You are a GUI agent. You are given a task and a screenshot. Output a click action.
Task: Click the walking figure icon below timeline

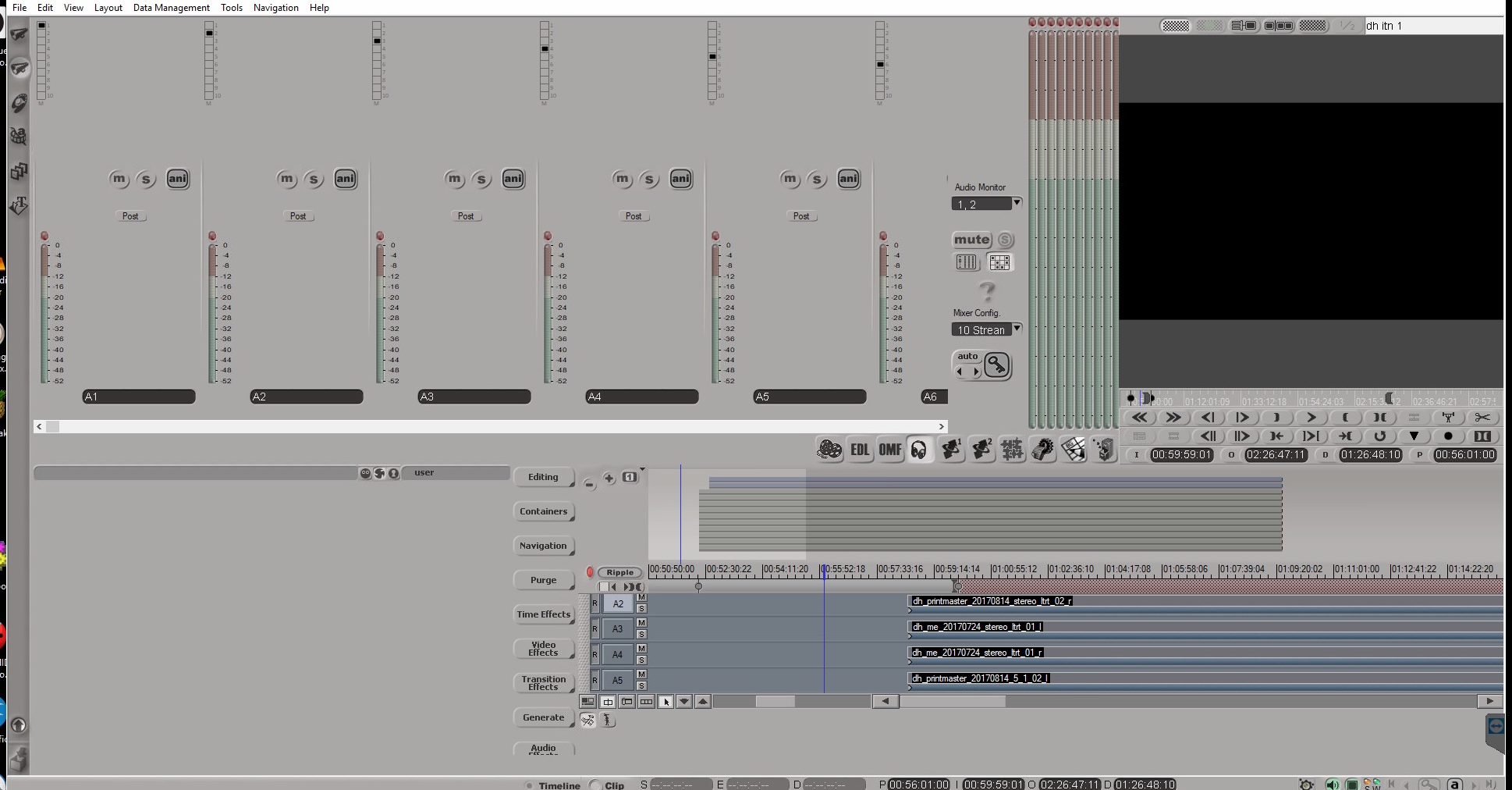607,721
